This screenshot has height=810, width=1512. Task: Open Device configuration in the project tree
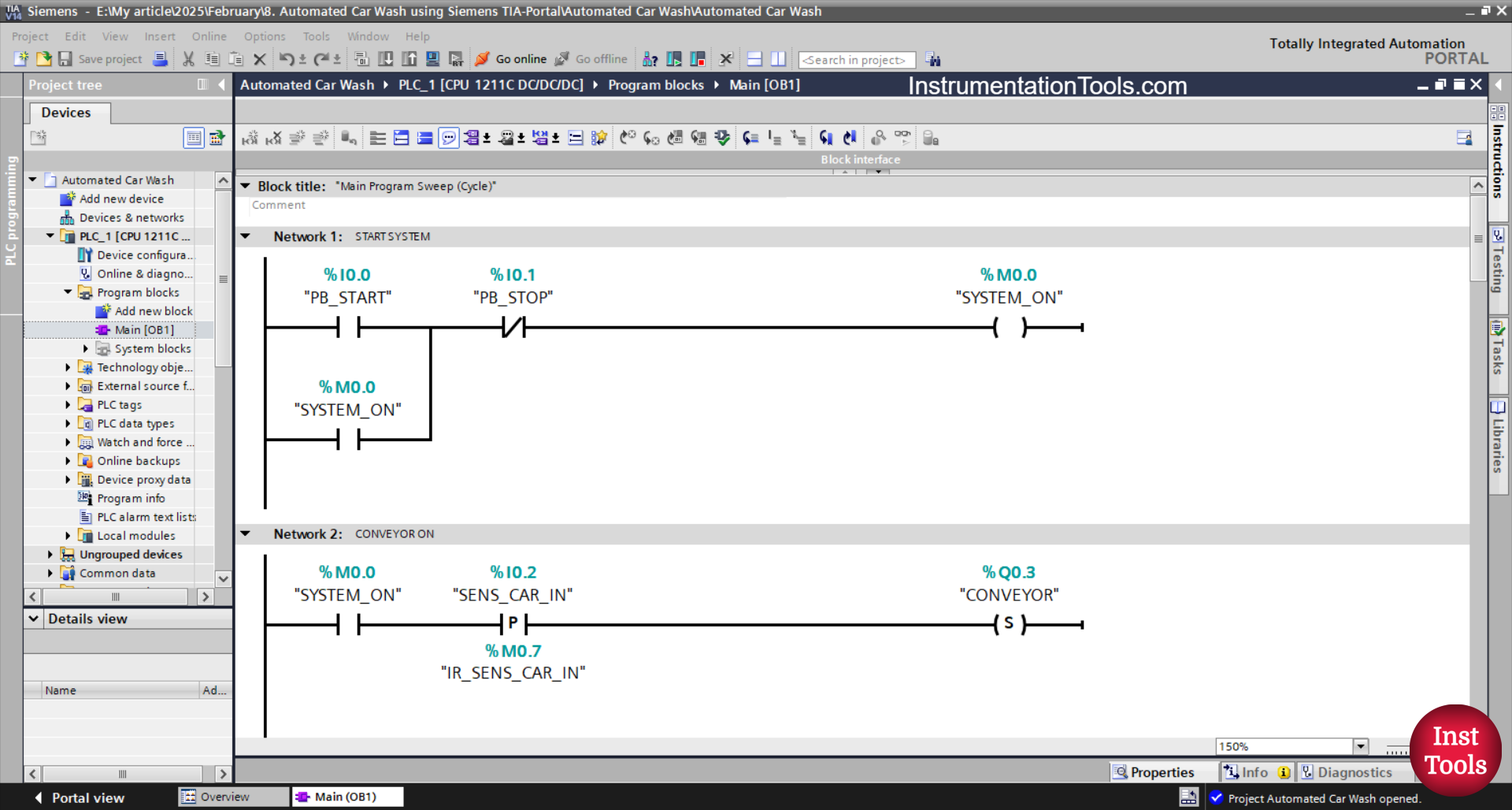(143, 255)
